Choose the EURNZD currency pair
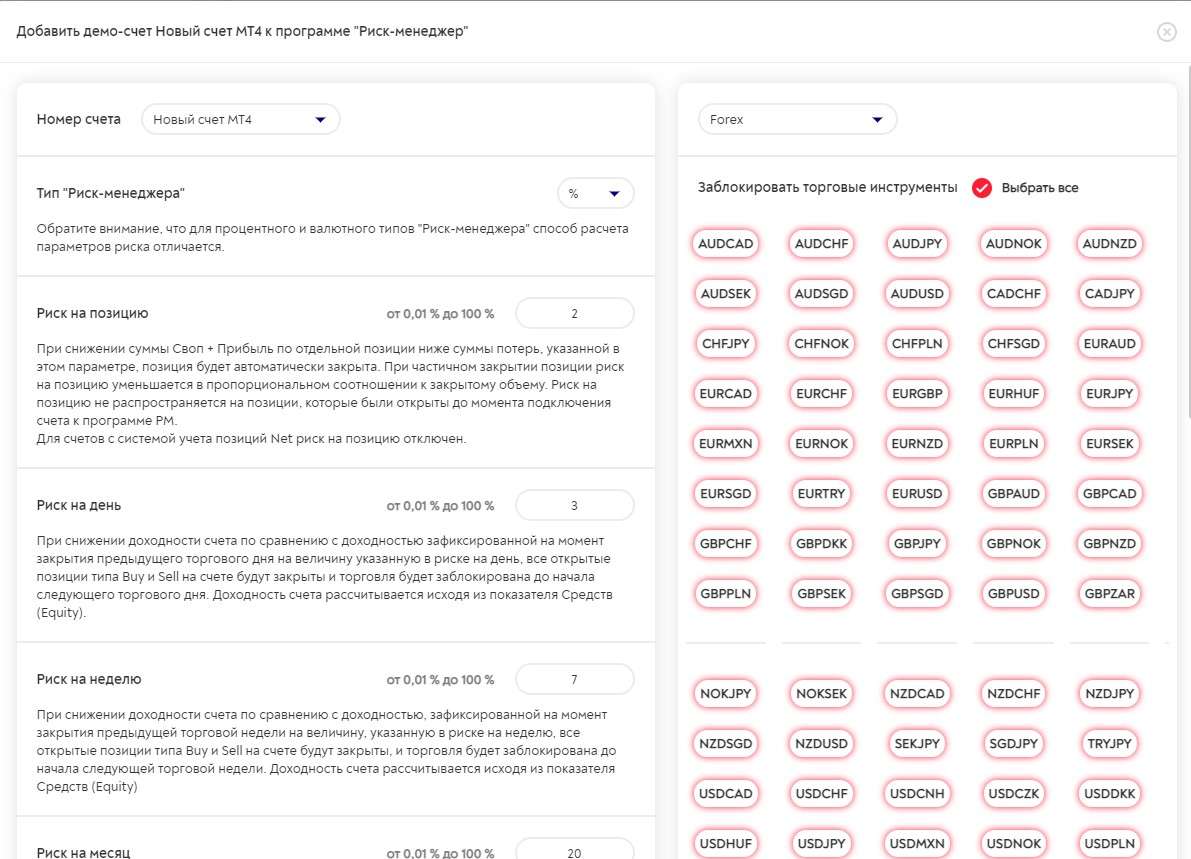Viewport: 1191px width, 859px height. point(917,444)
